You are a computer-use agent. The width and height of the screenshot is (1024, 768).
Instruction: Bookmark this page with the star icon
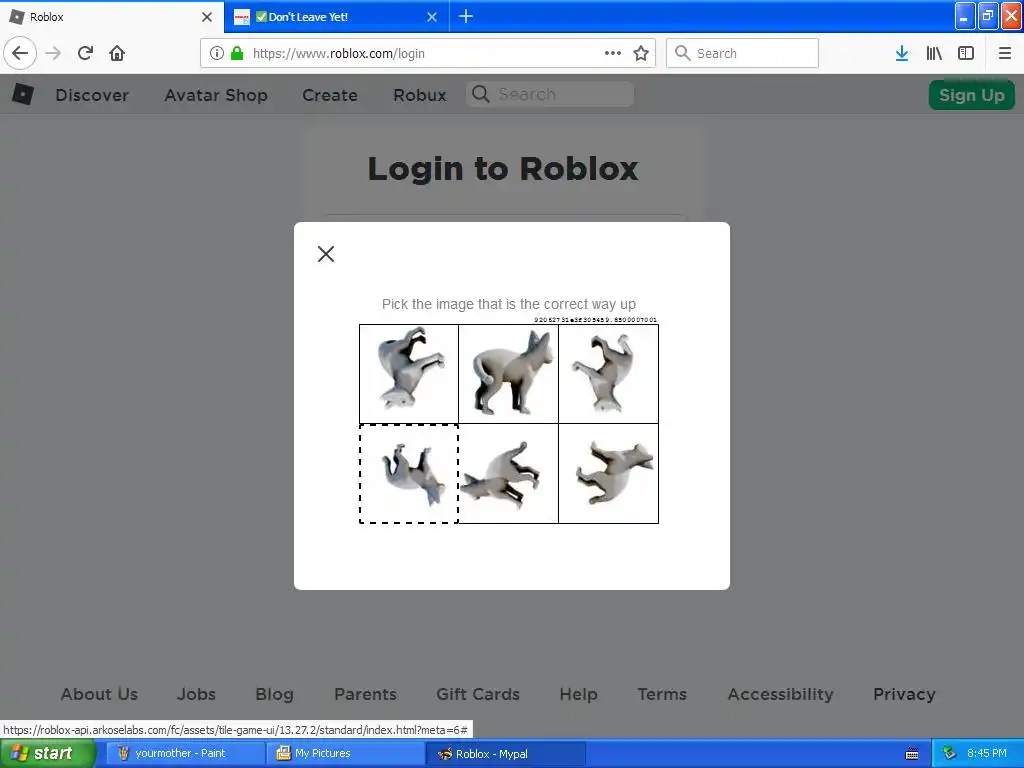click(x=641, y=53)
